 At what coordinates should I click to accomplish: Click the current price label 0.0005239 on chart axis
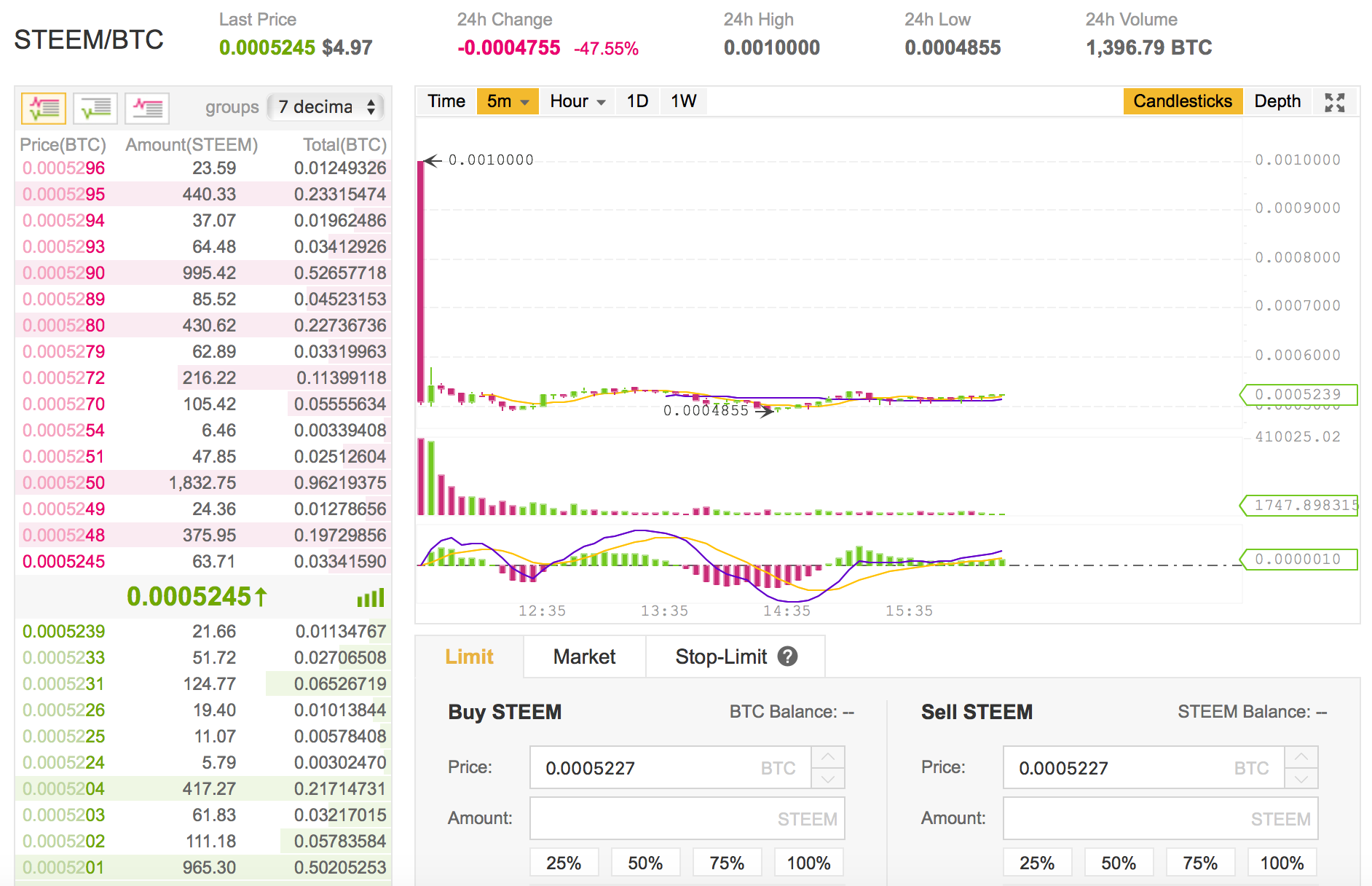click(1298, 395)
